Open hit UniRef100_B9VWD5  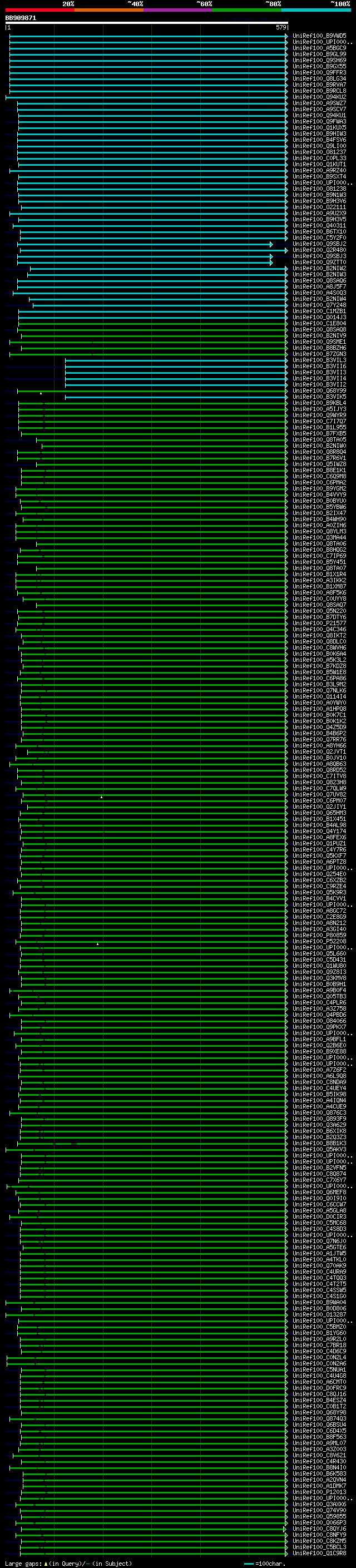point(319,36)
